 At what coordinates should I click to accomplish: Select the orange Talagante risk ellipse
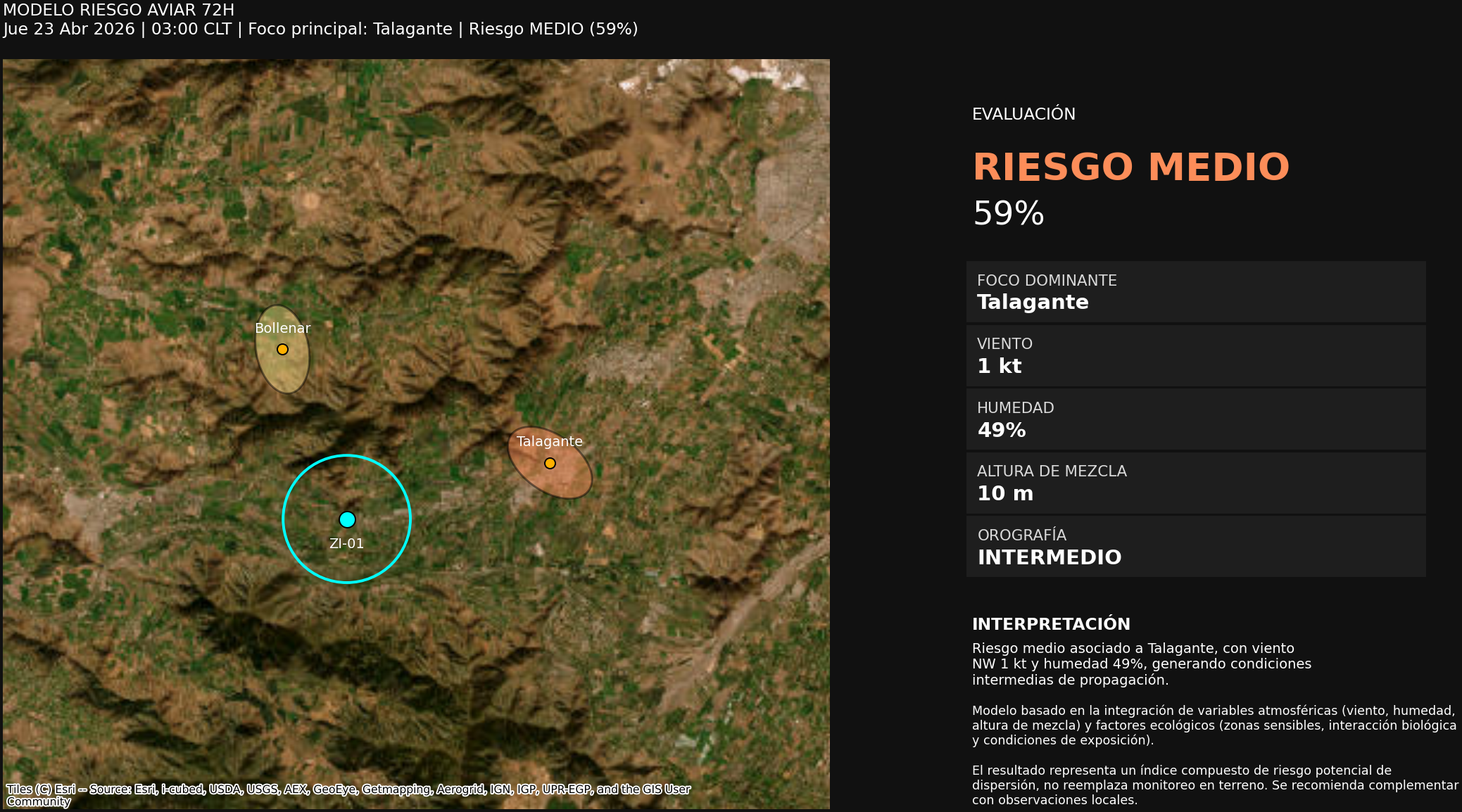click(567, 481)
